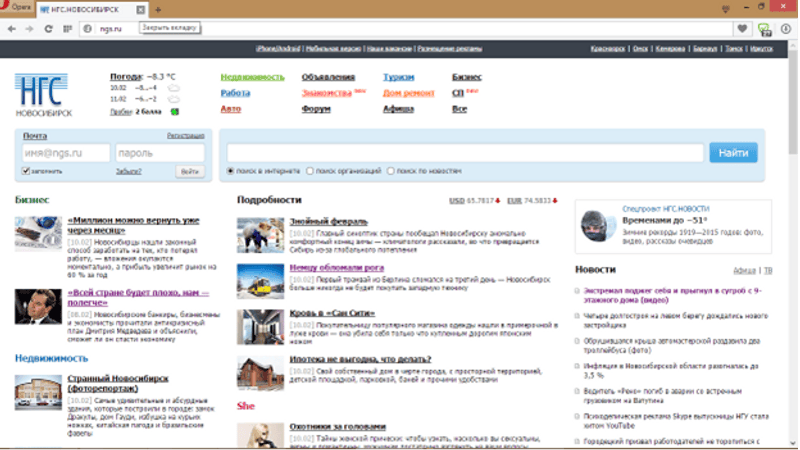Open the Регистрация link
The width and height of the screenshot is (800, 450).
(186, 136)
